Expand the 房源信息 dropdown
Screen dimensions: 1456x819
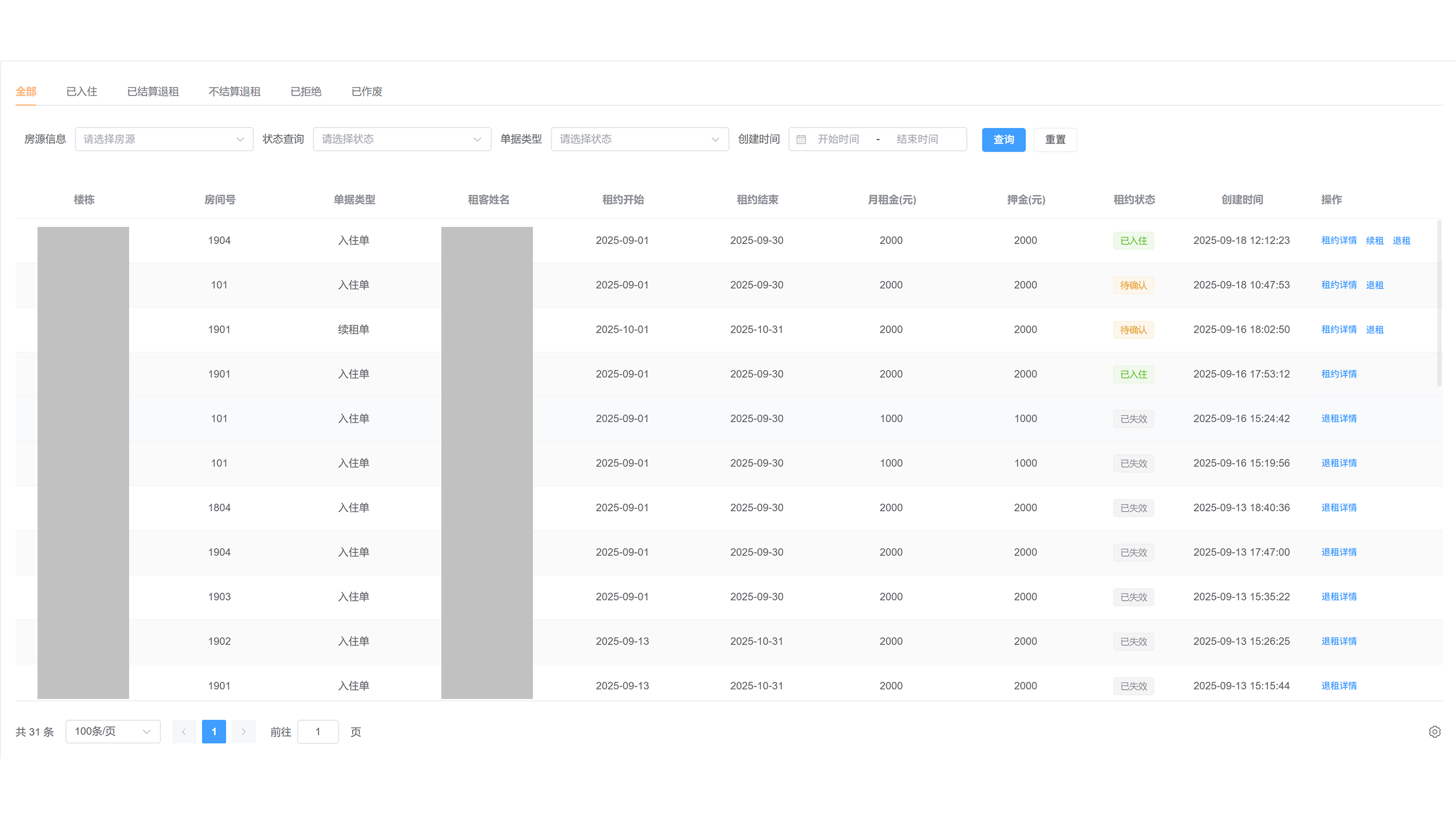(x=164, y=139)
